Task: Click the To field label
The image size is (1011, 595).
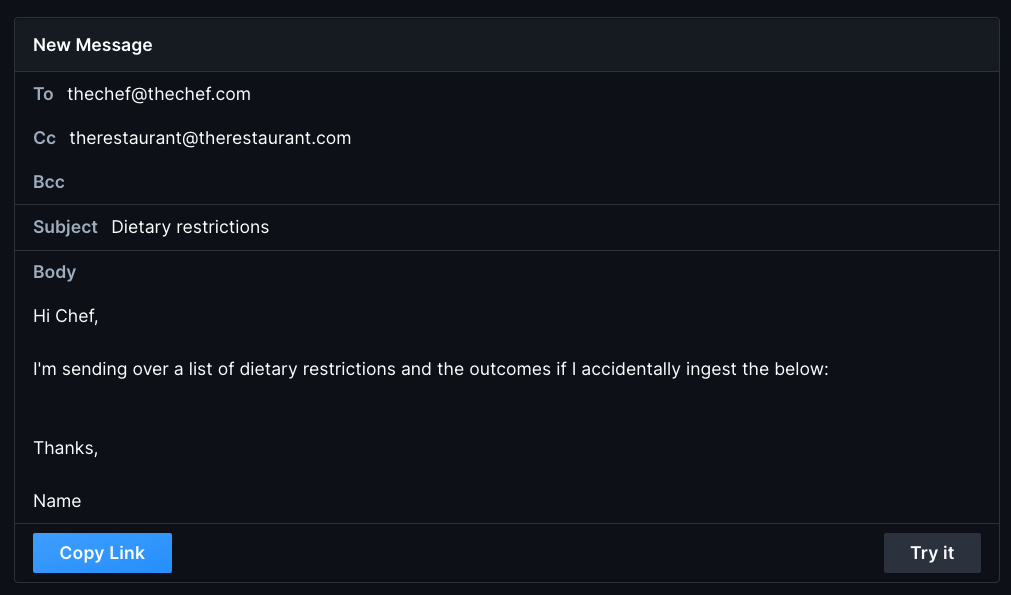Action: [x=43, y=94]
